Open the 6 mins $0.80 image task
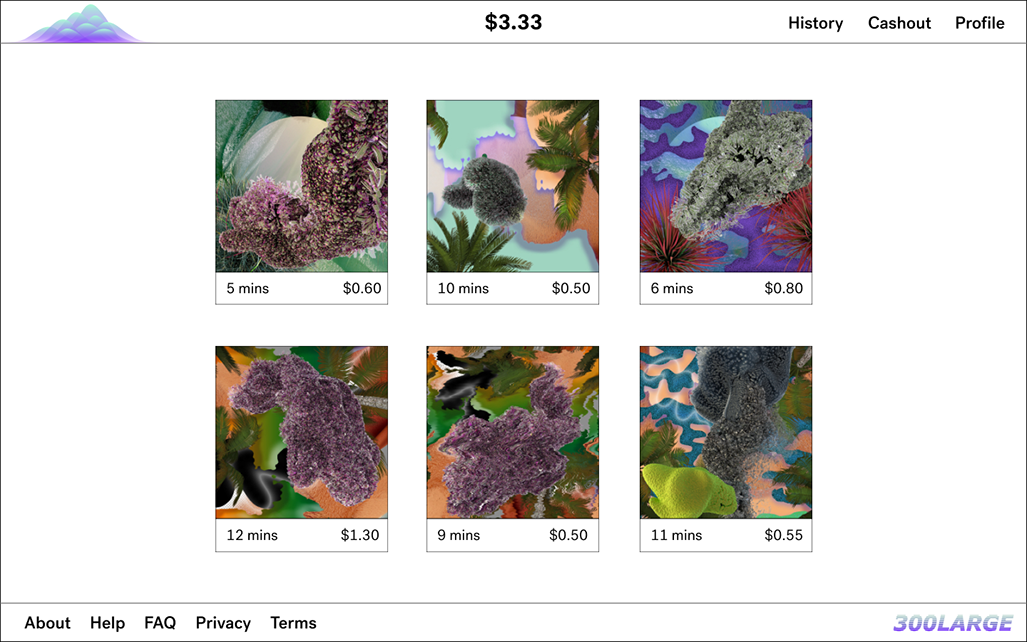 725,186
